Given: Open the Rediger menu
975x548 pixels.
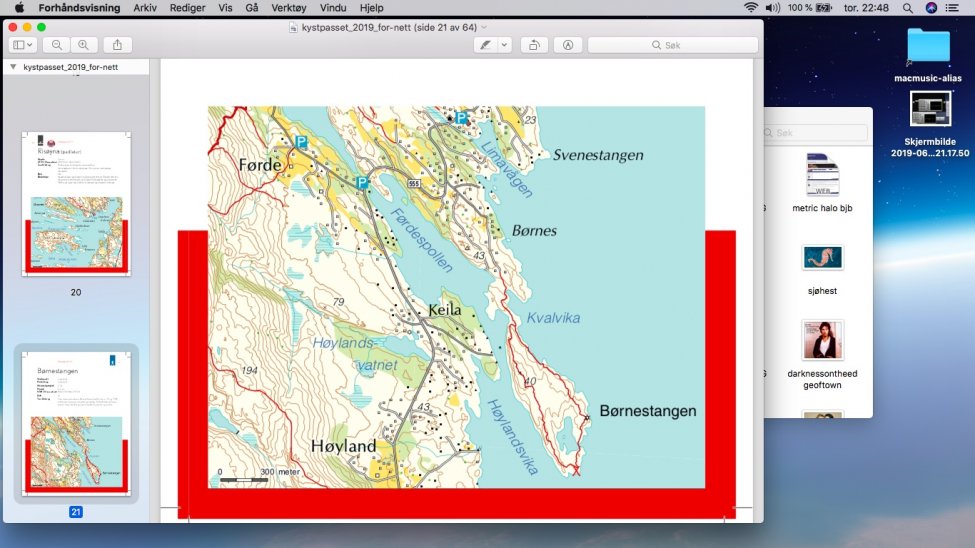Looking at the screenshot, I should (x=187, y=7).
